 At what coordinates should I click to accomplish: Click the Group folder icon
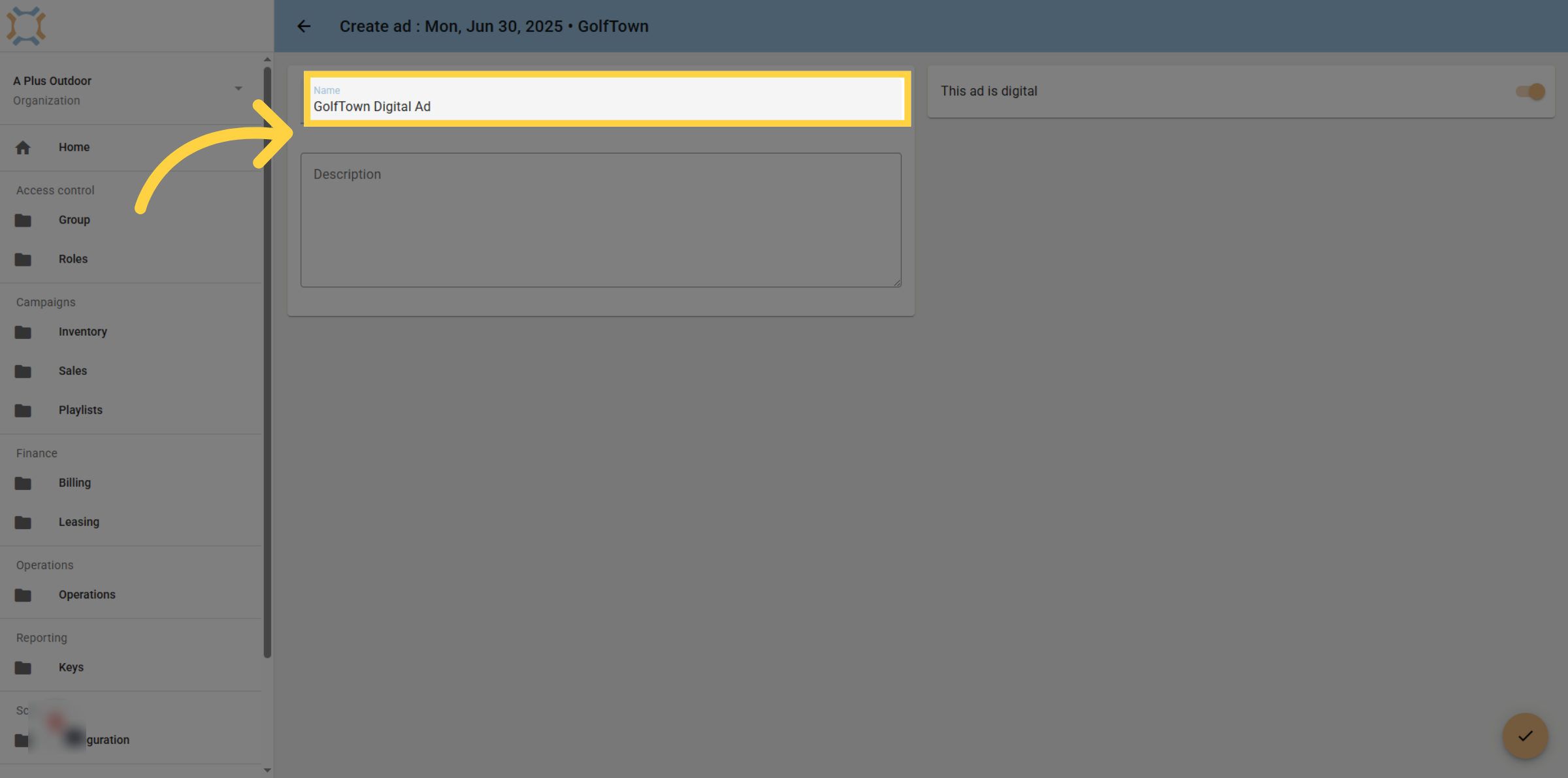click(23, 220)
